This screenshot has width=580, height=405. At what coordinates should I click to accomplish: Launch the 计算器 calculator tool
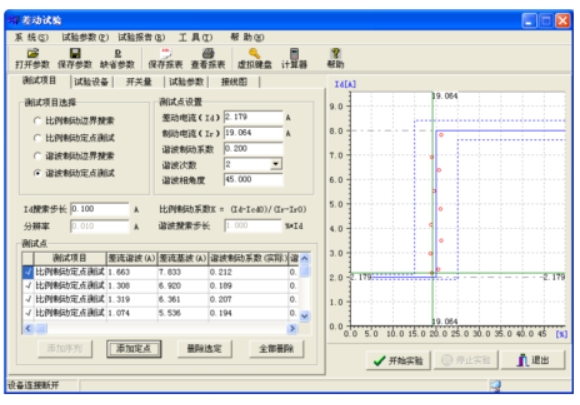(x=294, y=58)
